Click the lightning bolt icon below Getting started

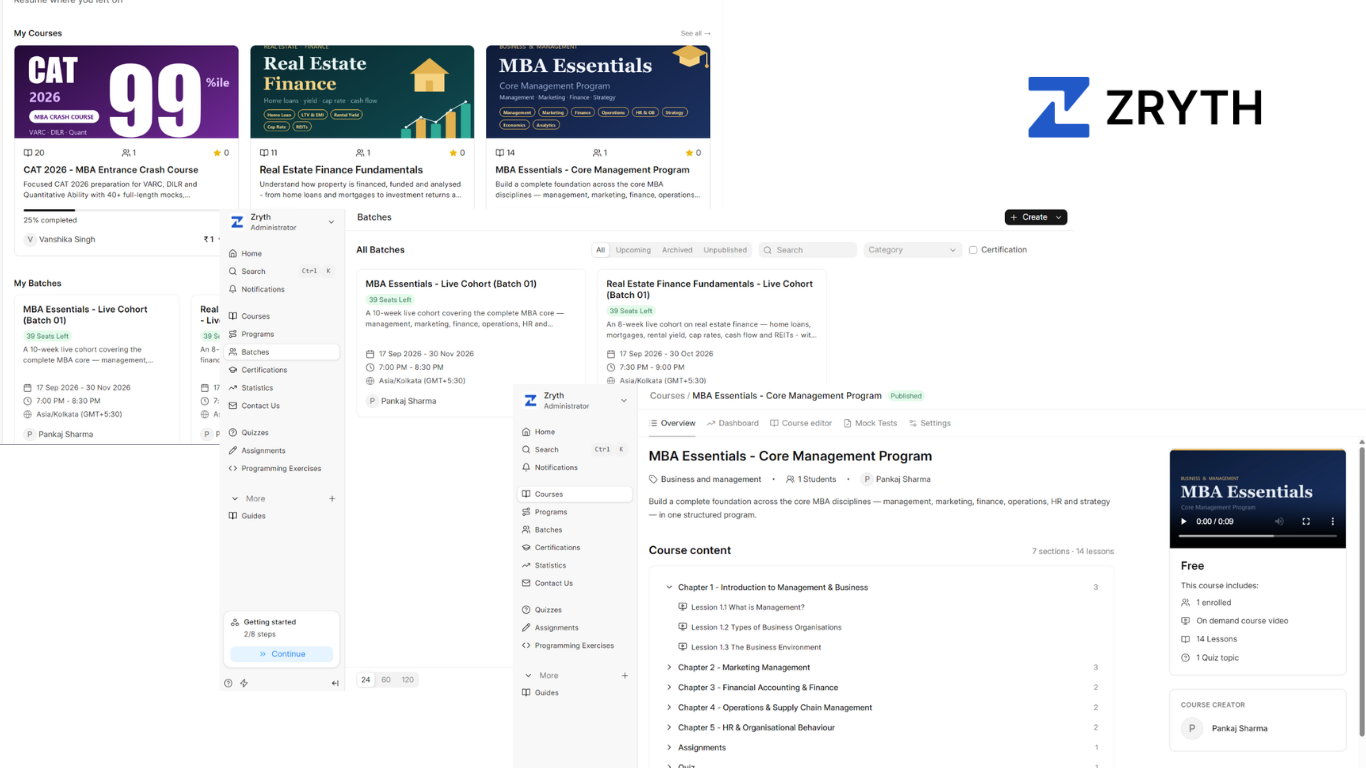click(x=244, y=684)
